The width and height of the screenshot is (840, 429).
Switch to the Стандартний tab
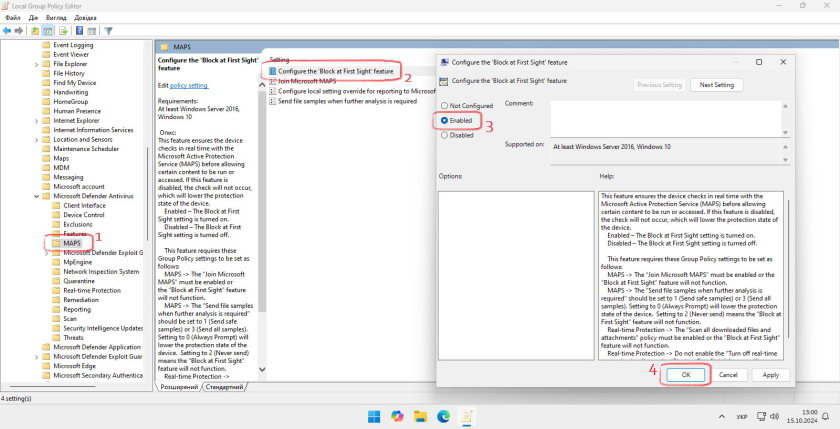point(224,387)
